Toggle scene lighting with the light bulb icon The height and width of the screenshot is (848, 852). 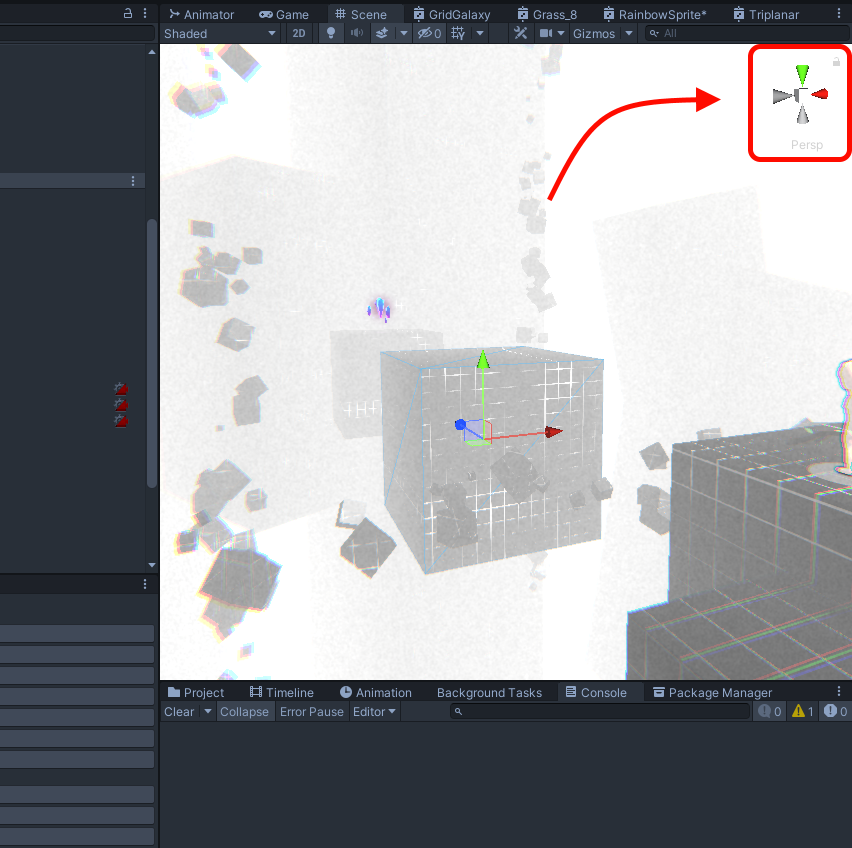(x=331, y=33)
